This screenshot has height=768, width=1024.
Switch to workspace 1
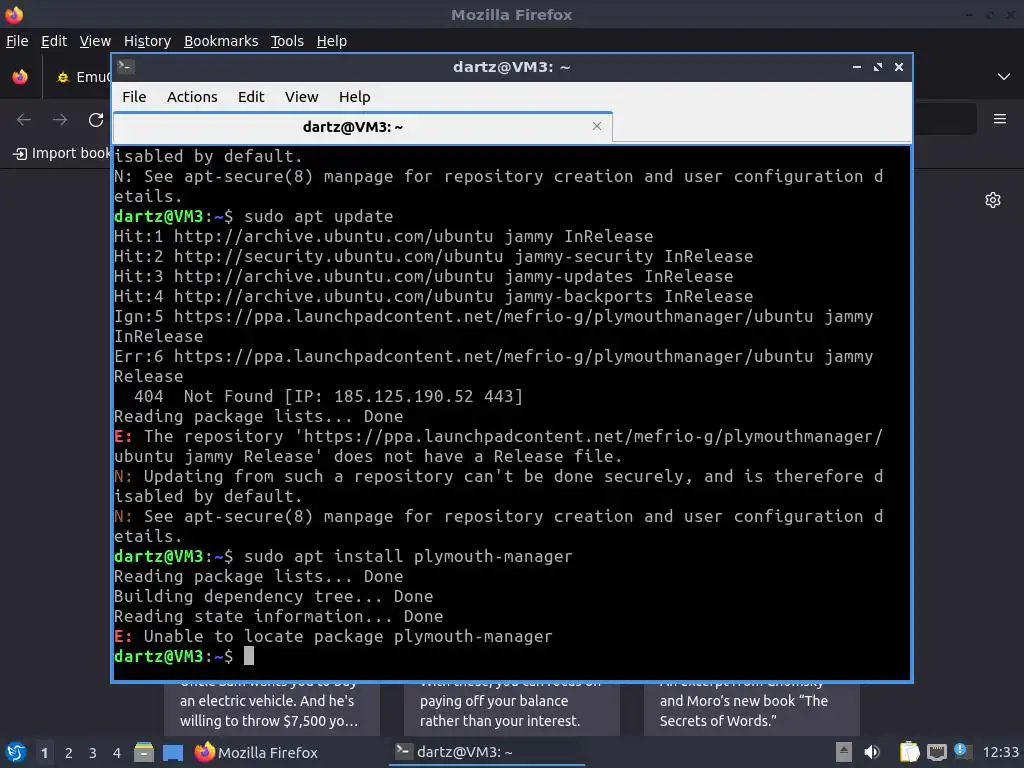coord(44,753)
